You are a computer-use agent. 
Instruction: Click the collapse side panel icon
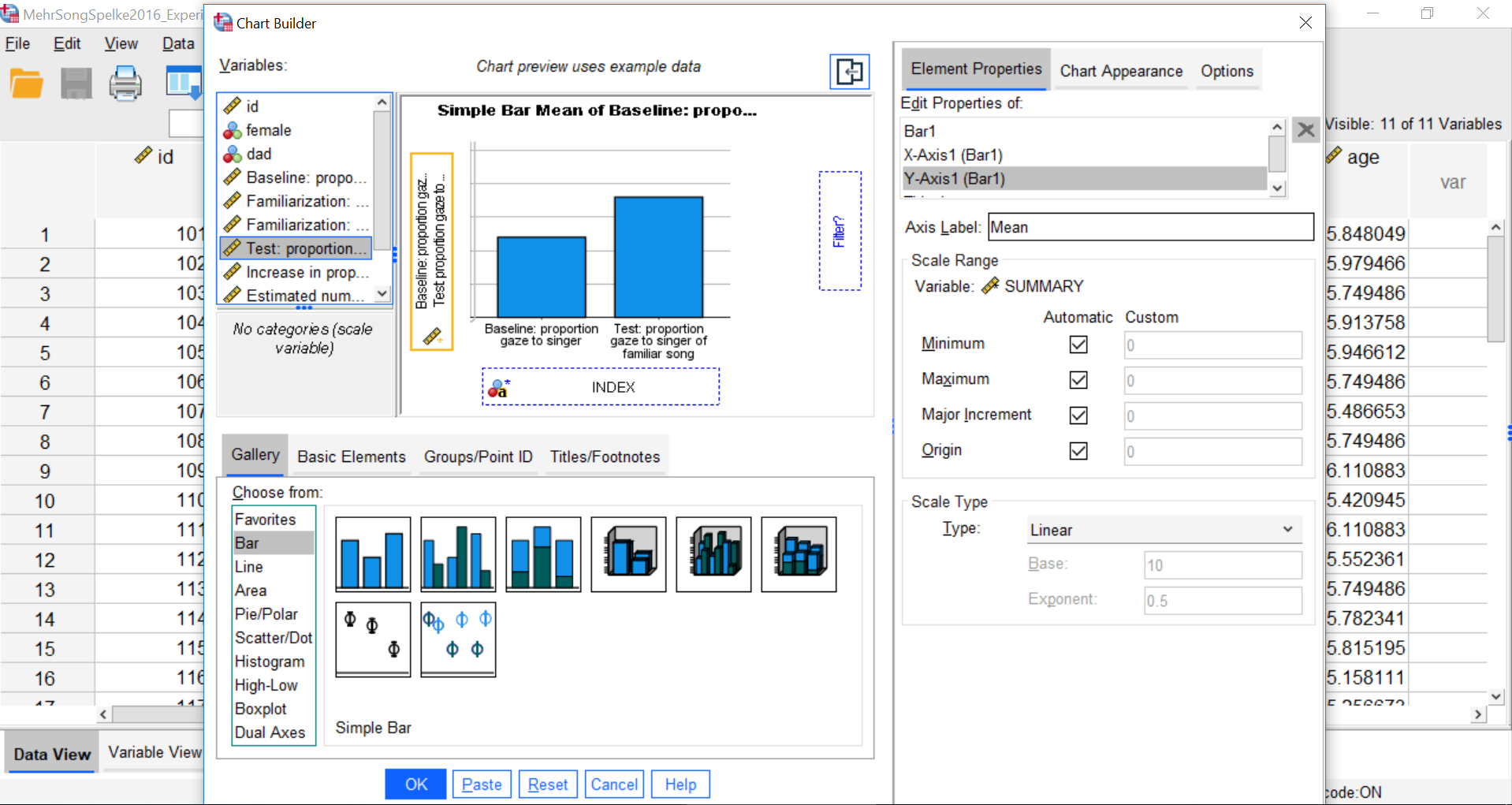[849, 72]
